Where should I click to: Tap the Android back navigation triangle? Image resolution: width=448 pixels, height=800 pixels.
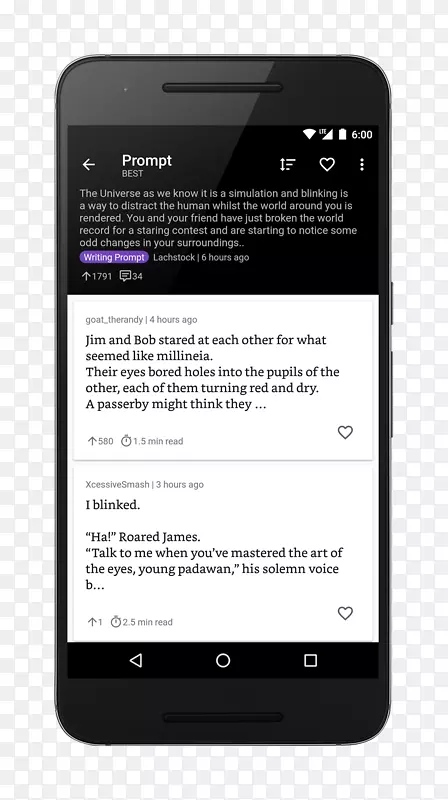(136, 660)
